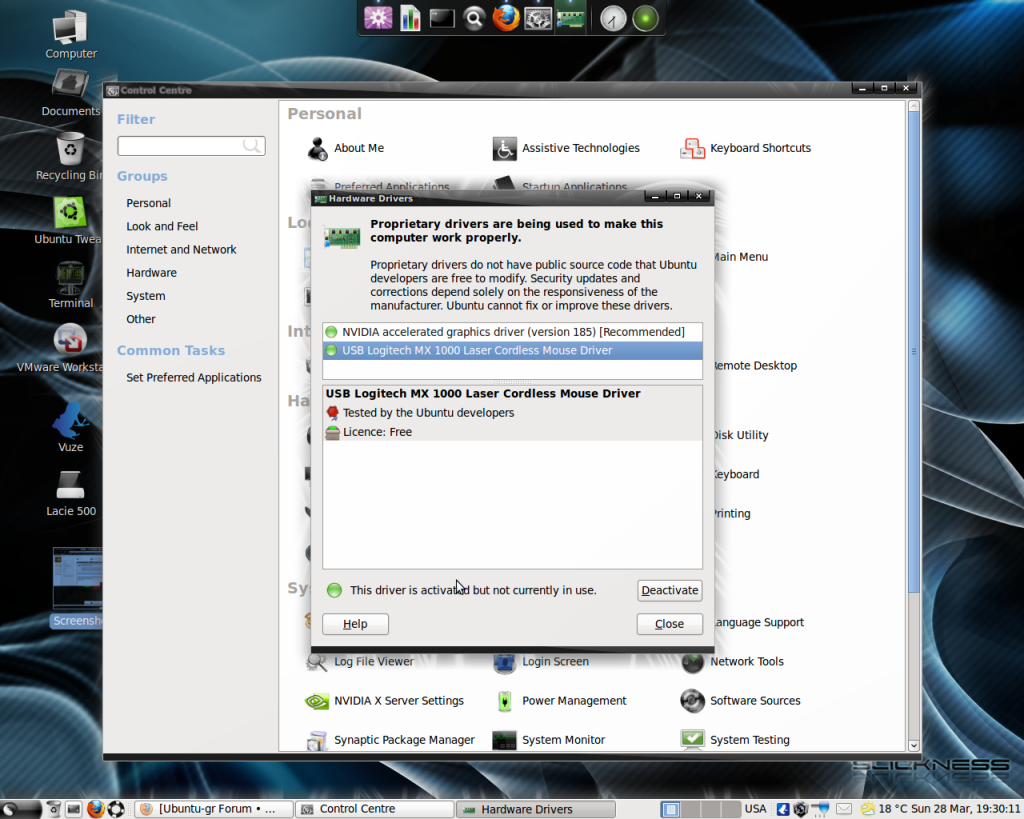Click Control Centre vertical scrollbar
Viewport: 1024px width, 819px height.
[x=914, y=353]
